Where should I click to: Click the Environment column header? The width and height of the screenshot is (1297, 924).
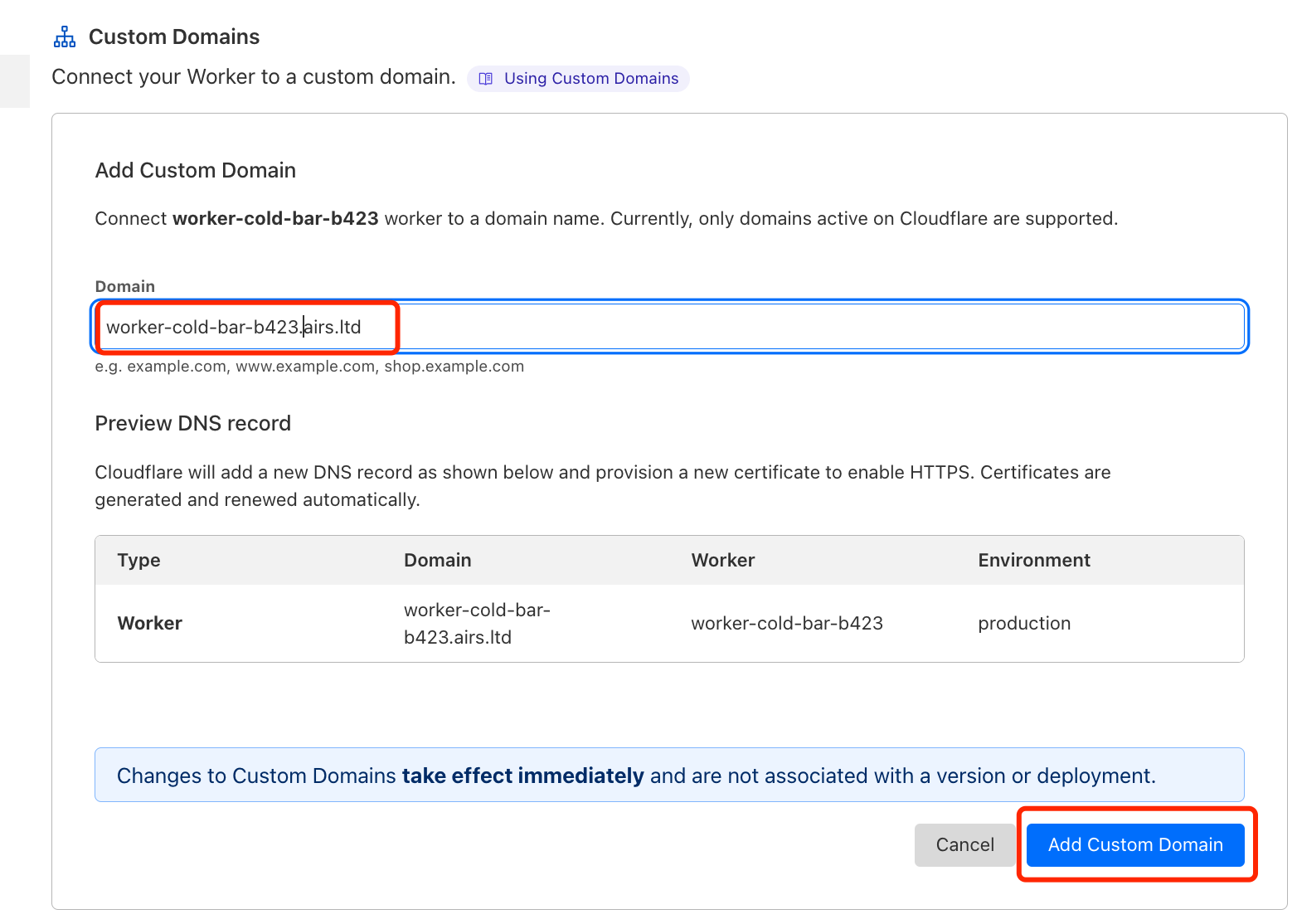point(1034,560)
